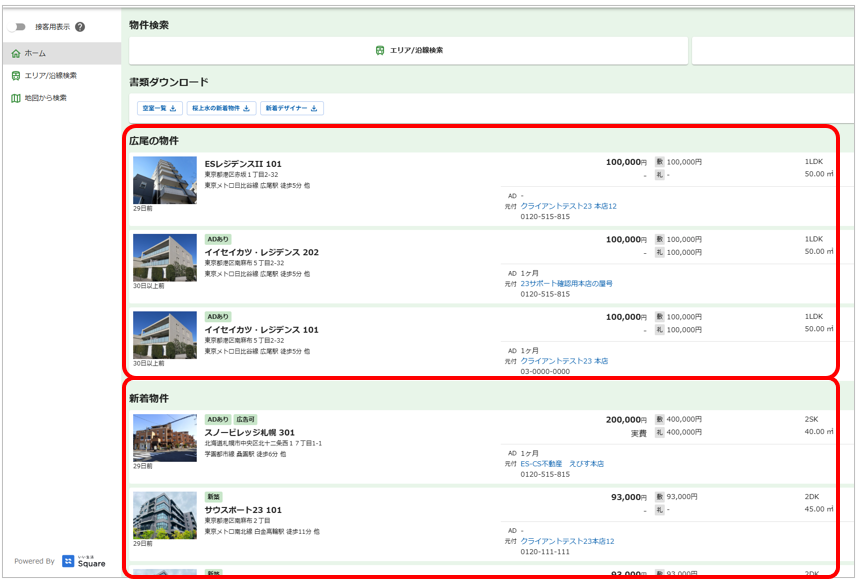Viewport: 856px width, 579px height.
Task: Click the 93,000円 rent for サウスポート23 101
Action: (629, 497)
